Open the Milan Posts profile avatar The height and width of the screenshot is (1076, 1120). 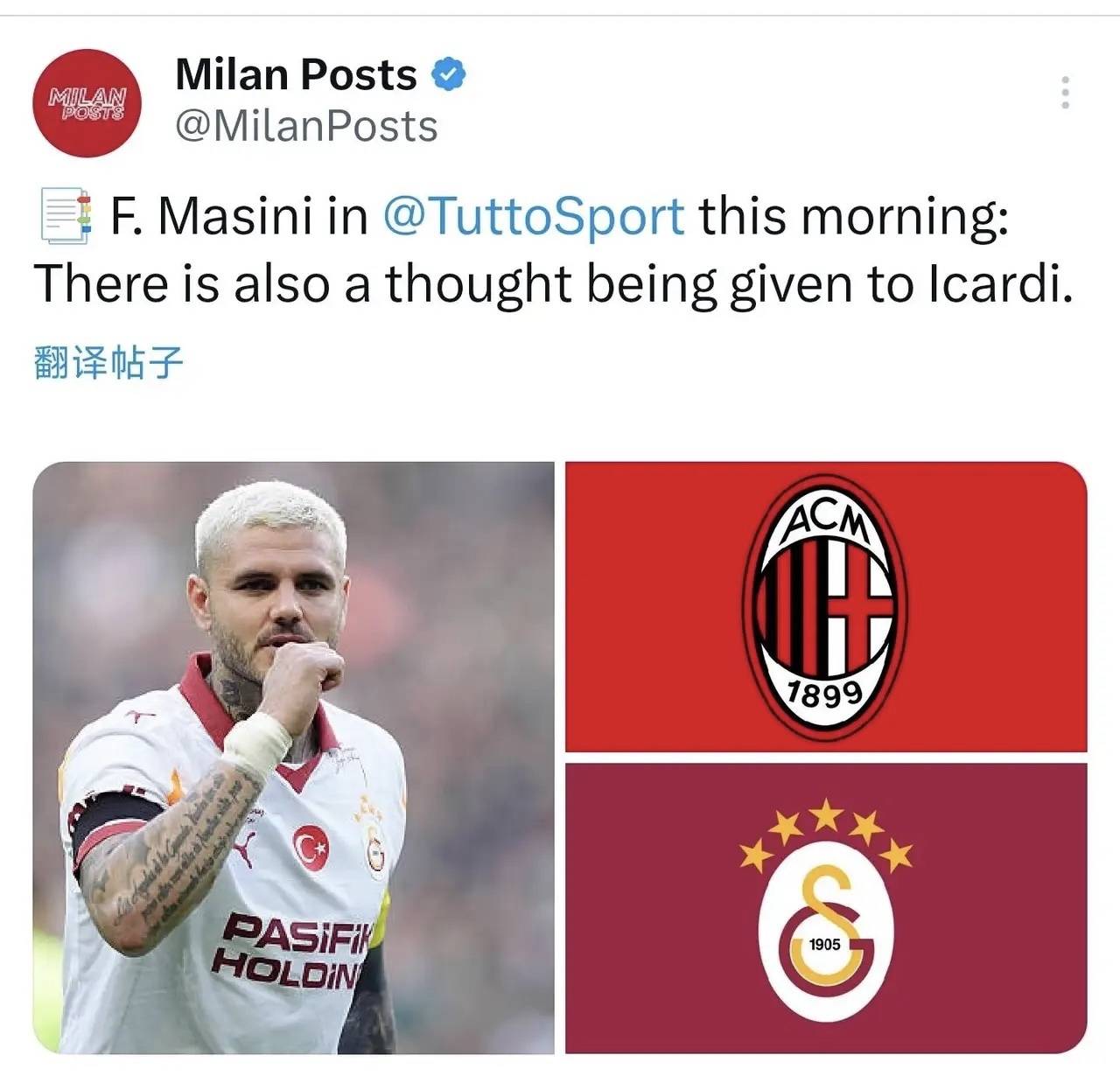(86, 103)
